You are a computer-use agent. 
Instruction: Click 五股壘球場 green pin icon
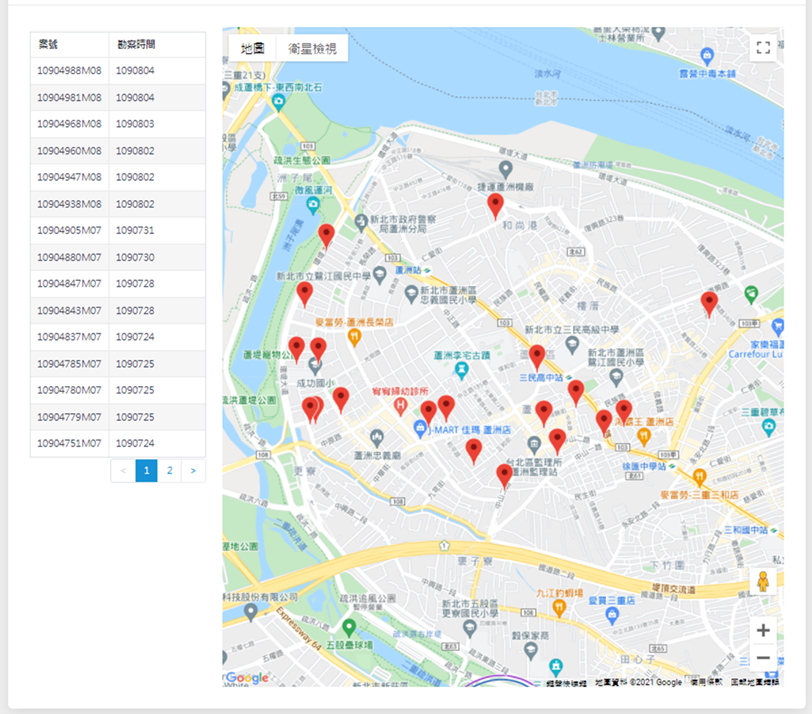click(349, 628)
